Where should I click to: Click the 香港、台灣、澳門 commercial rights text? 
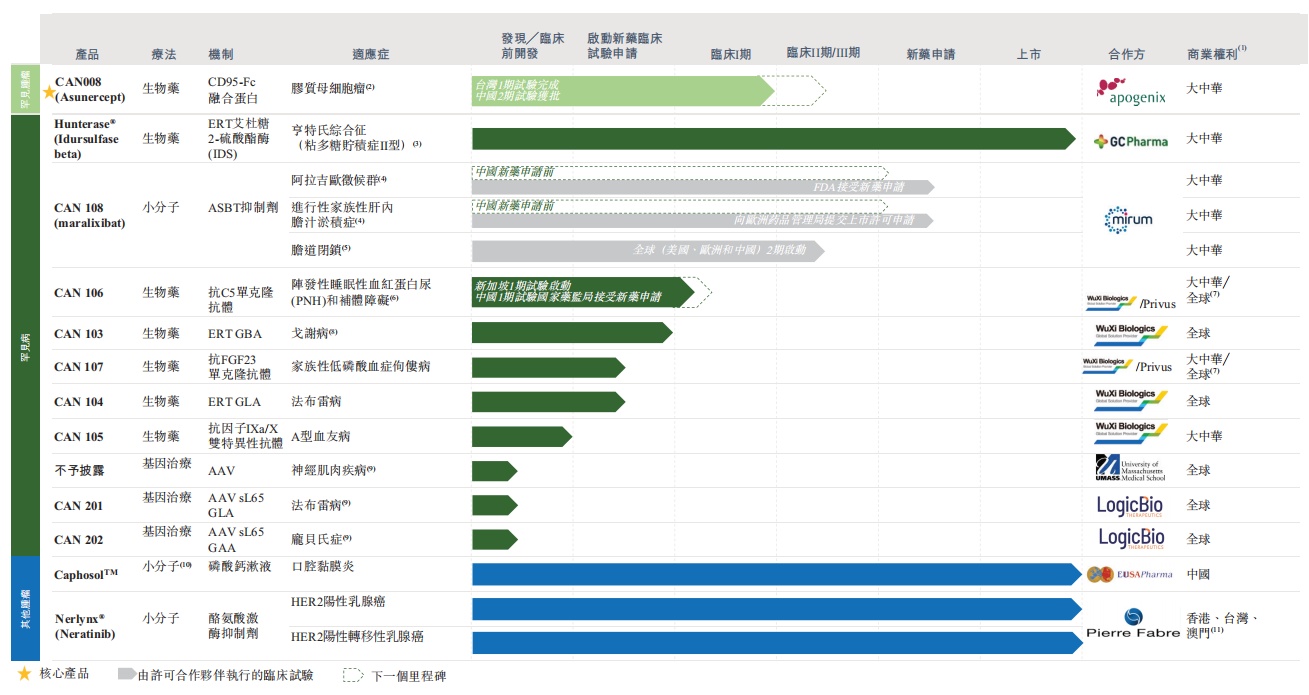[x=1222, y=626]
